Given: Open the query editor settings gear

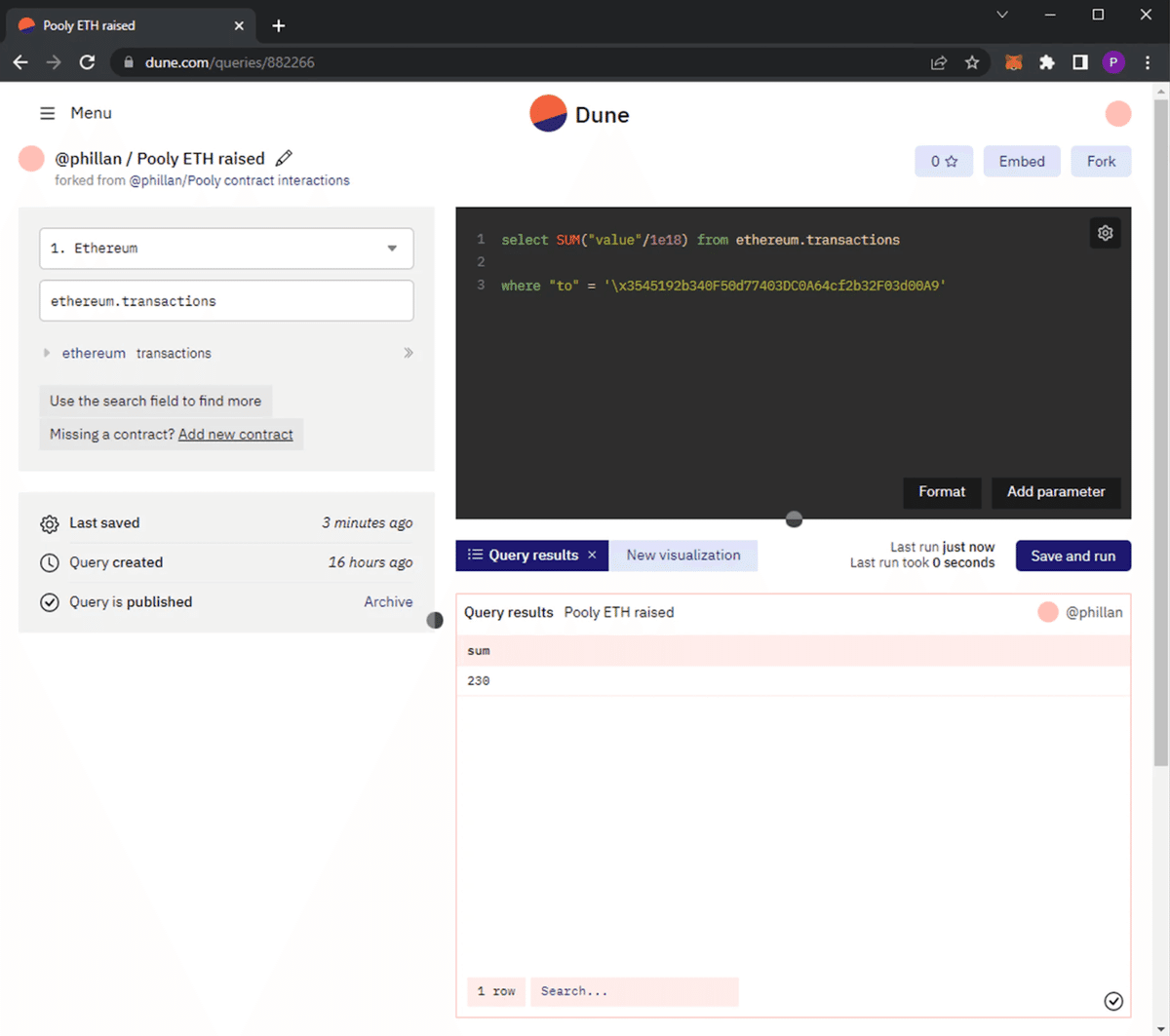Looking at the screenshot, I should tap(1105, 233).
